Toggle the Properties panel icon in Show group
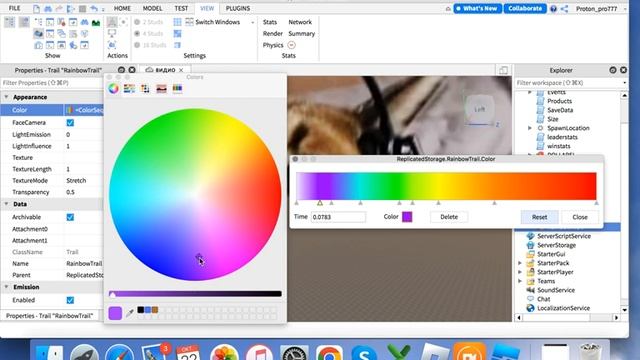The height and width of the screenshot is (360, 640). point(24,22)
